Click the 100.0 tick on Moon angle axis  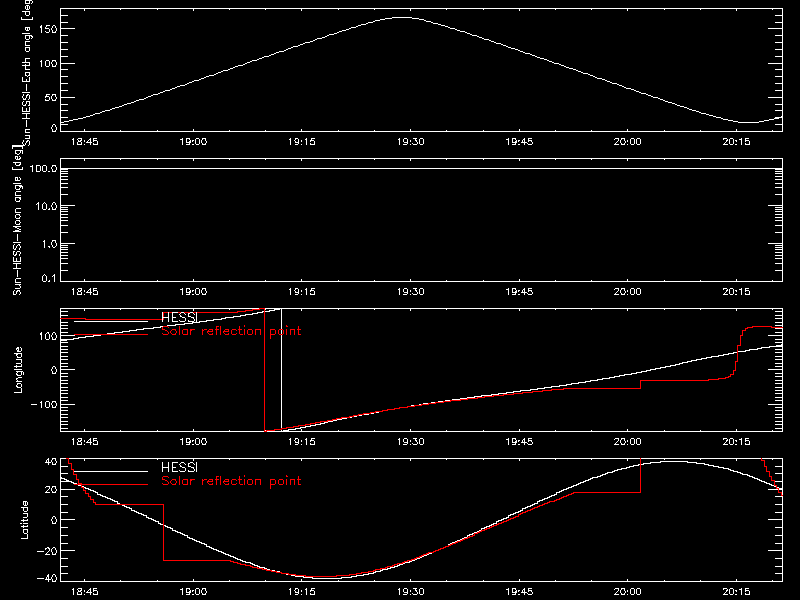pyautogui.click(x=43, y=169)
